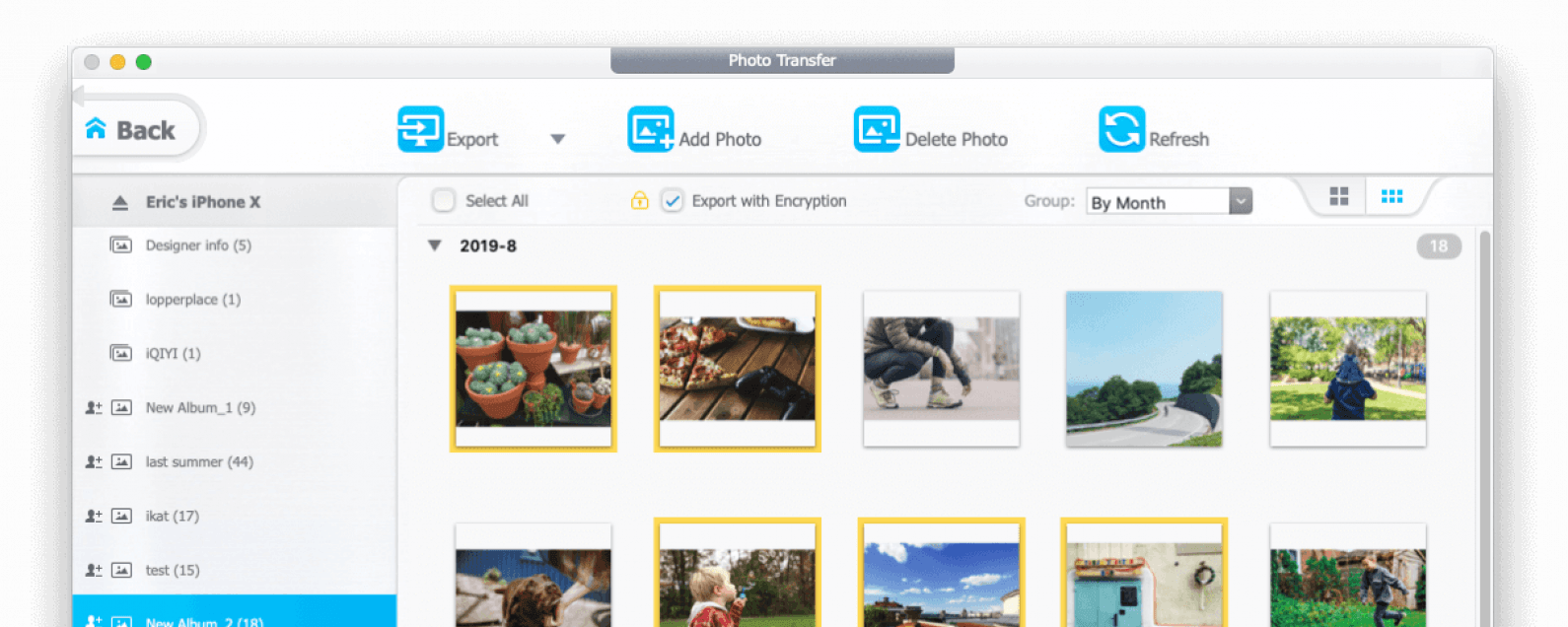1568x627 pixels.
Task: Open the Group By Month dropdown
Action: pos(1170,201)
